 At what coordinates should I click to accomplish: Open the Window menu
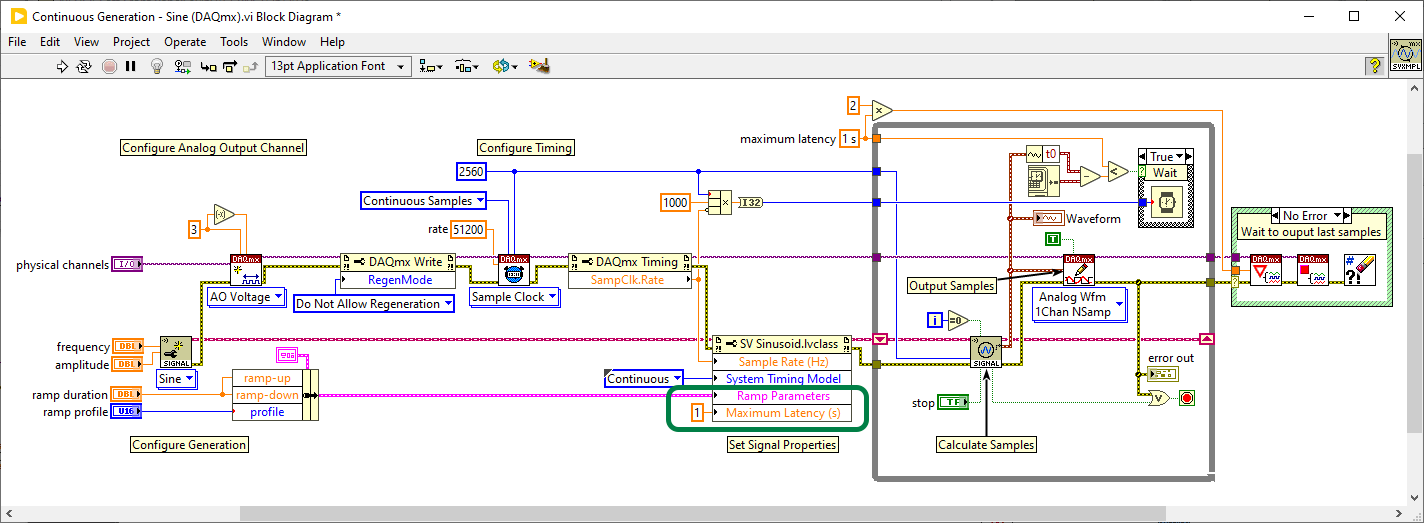tap(284, 42)
